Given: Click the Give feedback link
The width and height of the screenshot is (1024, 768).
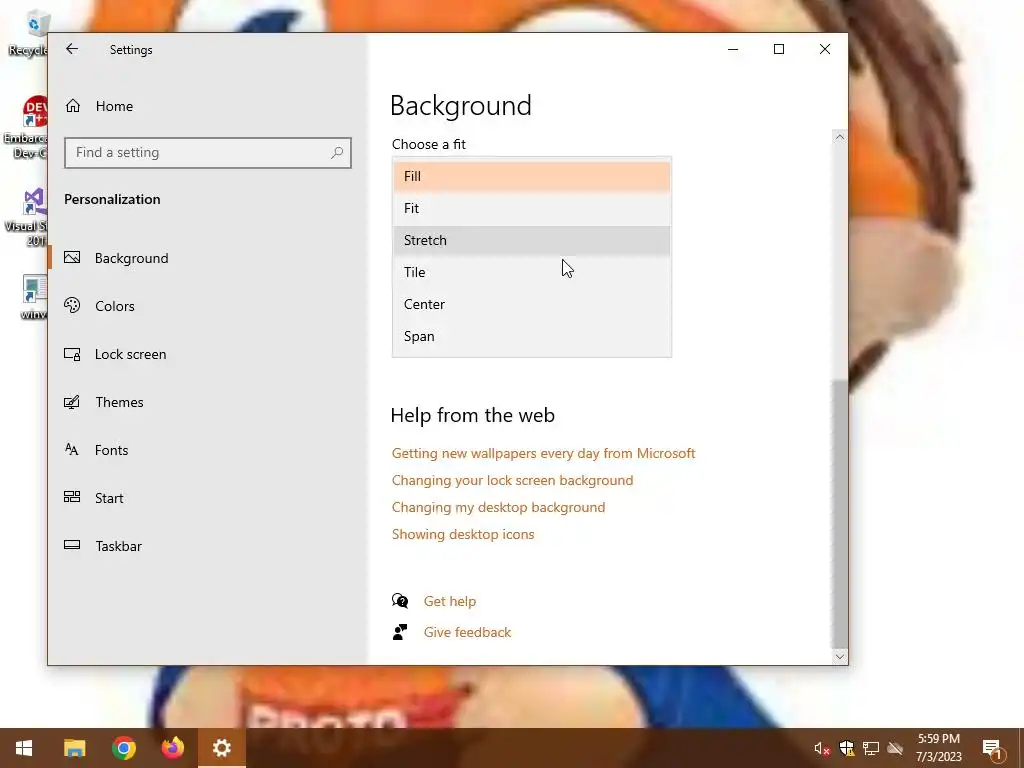Looking at the screenshot, I should point(468,632).
